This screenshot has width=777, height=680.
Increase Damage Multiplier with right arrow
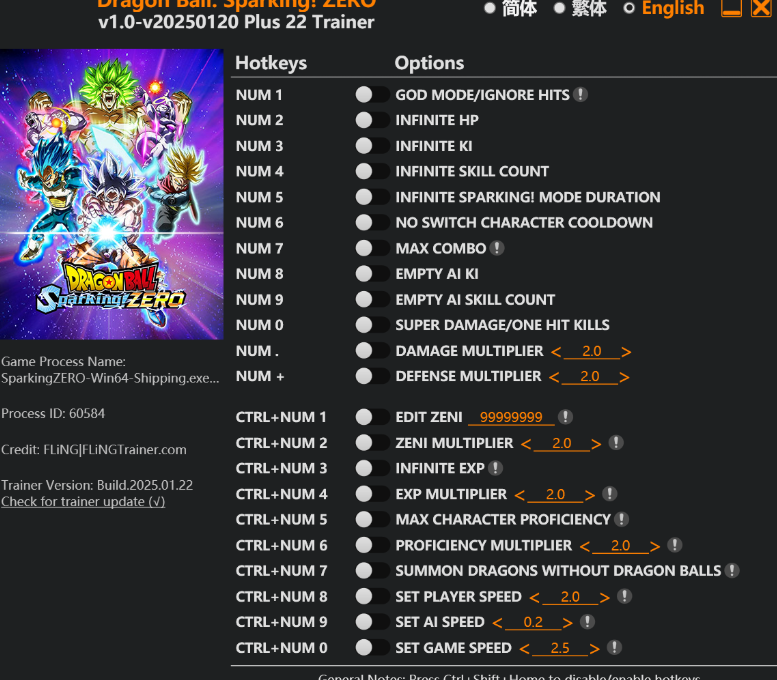[x=626, y=352]
